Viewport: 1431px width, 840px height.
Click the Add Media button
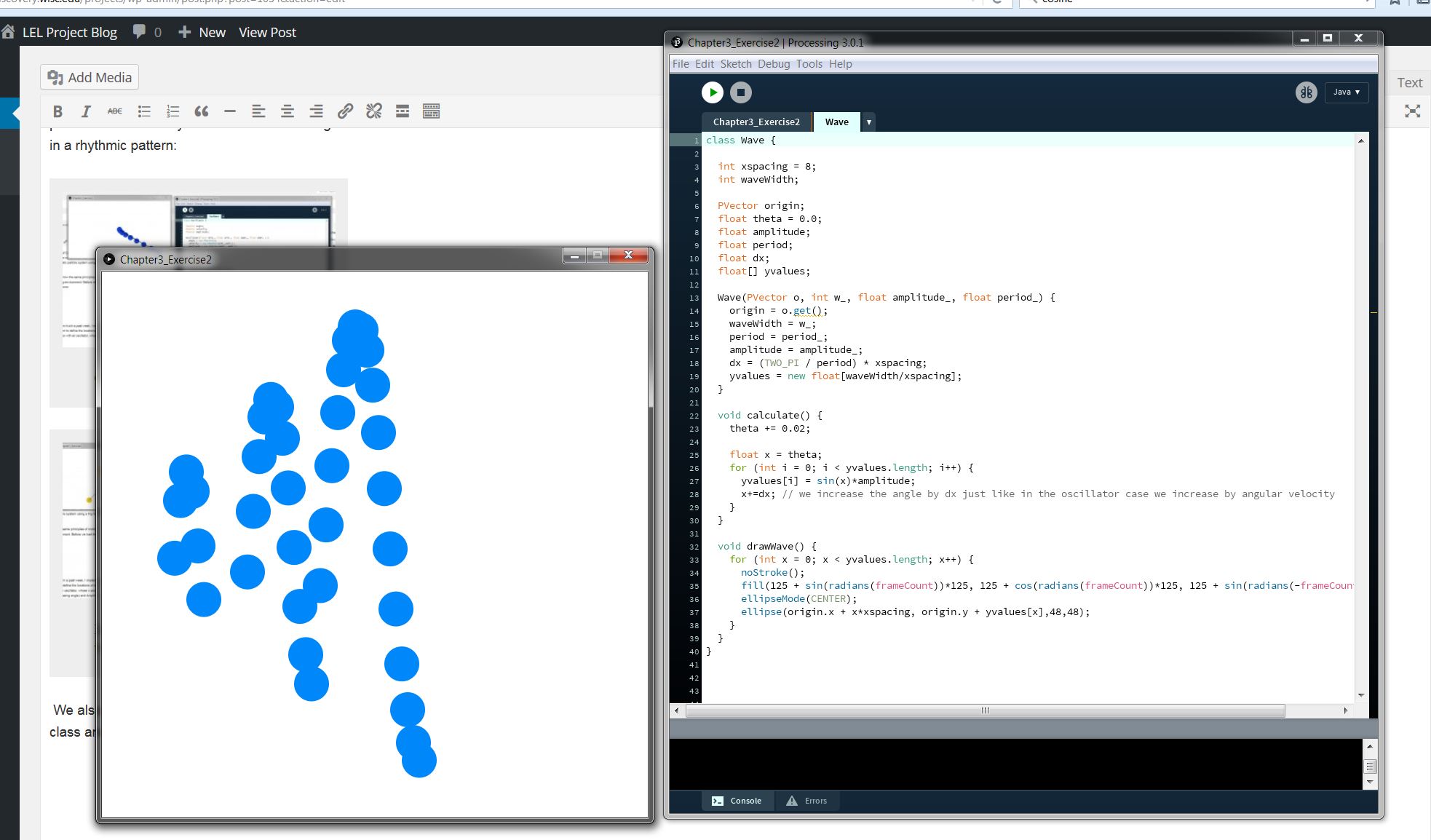(90, 77)
